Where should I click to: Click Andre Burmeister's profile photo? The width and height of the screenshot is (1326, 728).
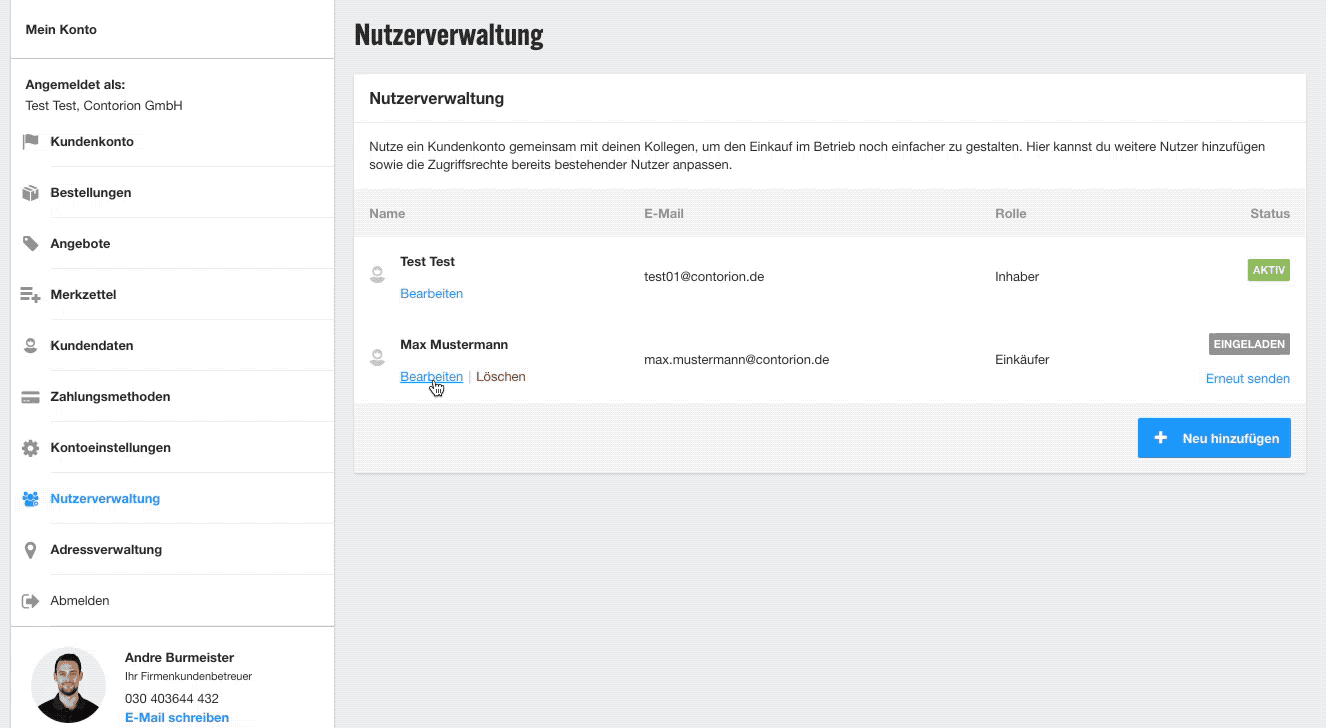tap(68, 685)
